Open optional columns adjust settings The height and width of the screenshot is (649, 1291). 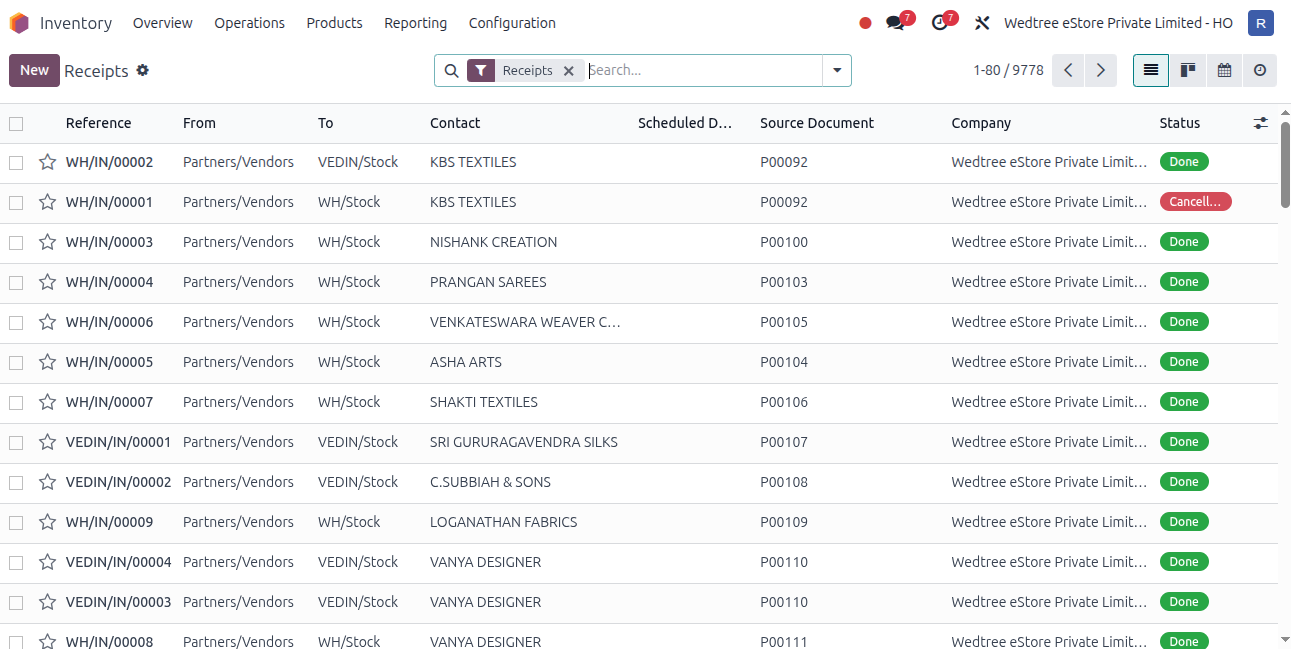[1260, 123]
